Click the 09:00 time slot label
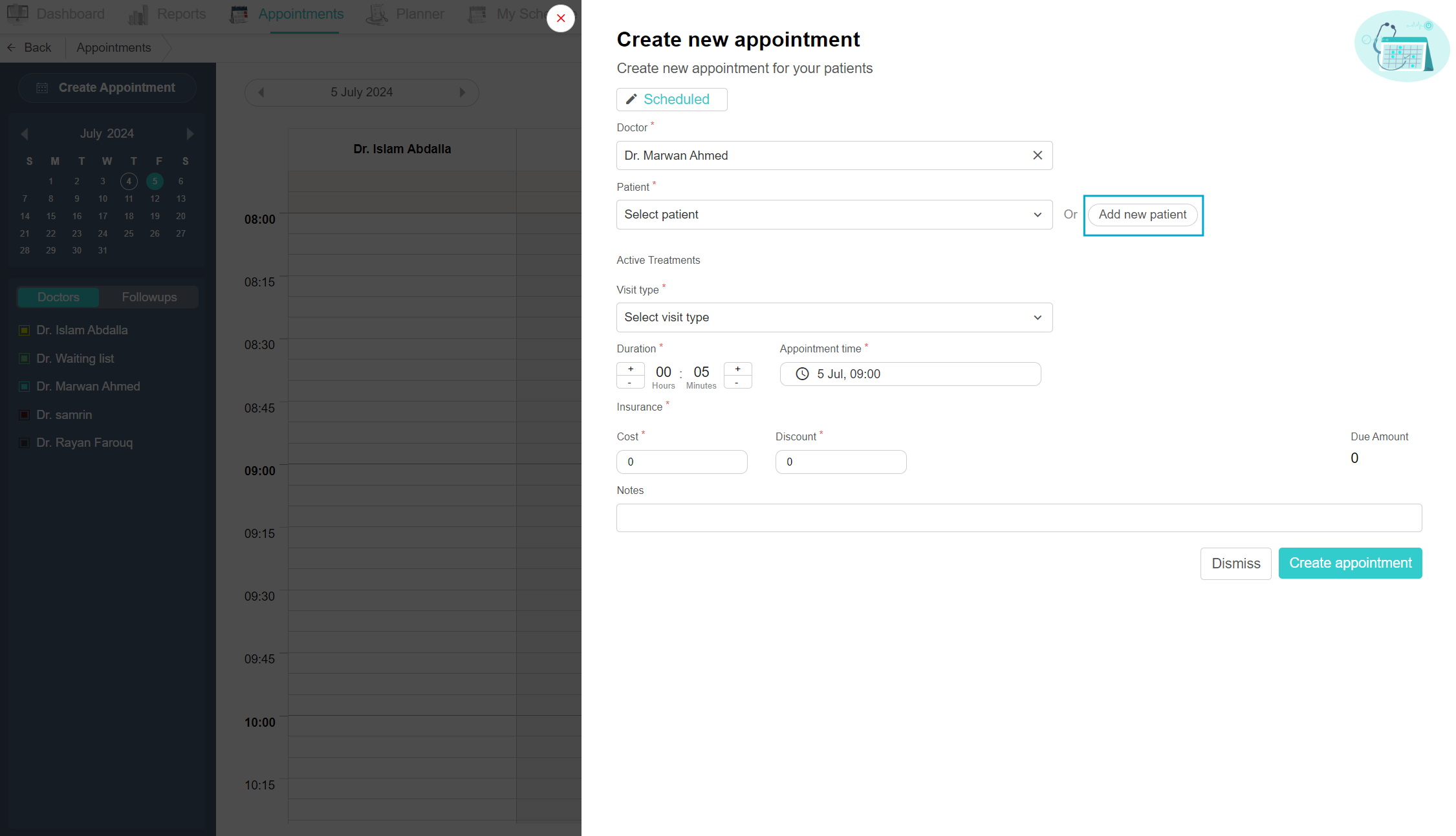The image size is (1456, 836). tap(260, 471)
